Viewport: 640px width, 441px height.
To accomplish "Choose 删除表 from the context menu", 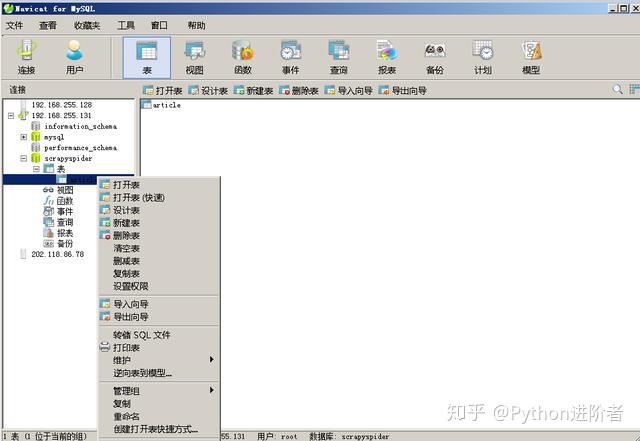I will (x=159, y=236).
